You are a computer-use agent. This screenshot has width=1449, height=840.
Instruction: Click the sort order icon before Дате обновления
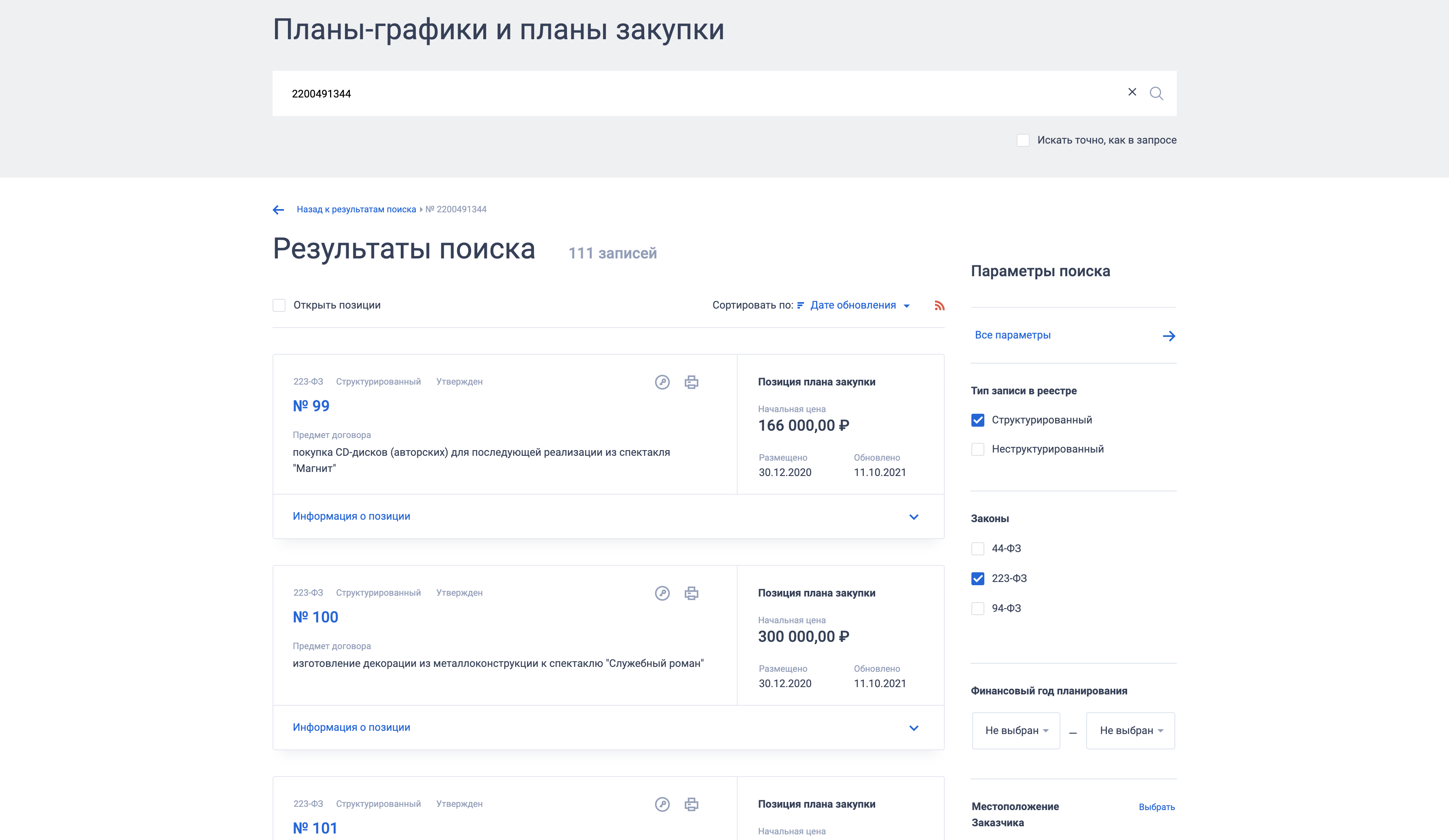[x=800, y=305]
